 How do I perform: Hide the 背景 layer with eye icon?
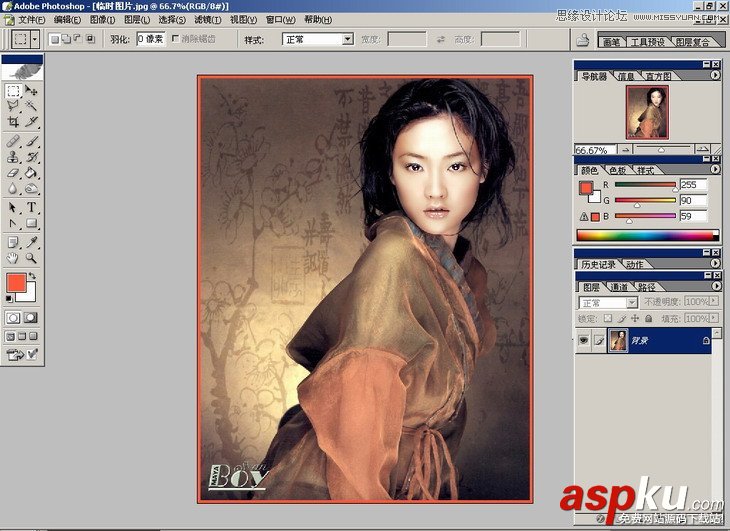(583, 341)
